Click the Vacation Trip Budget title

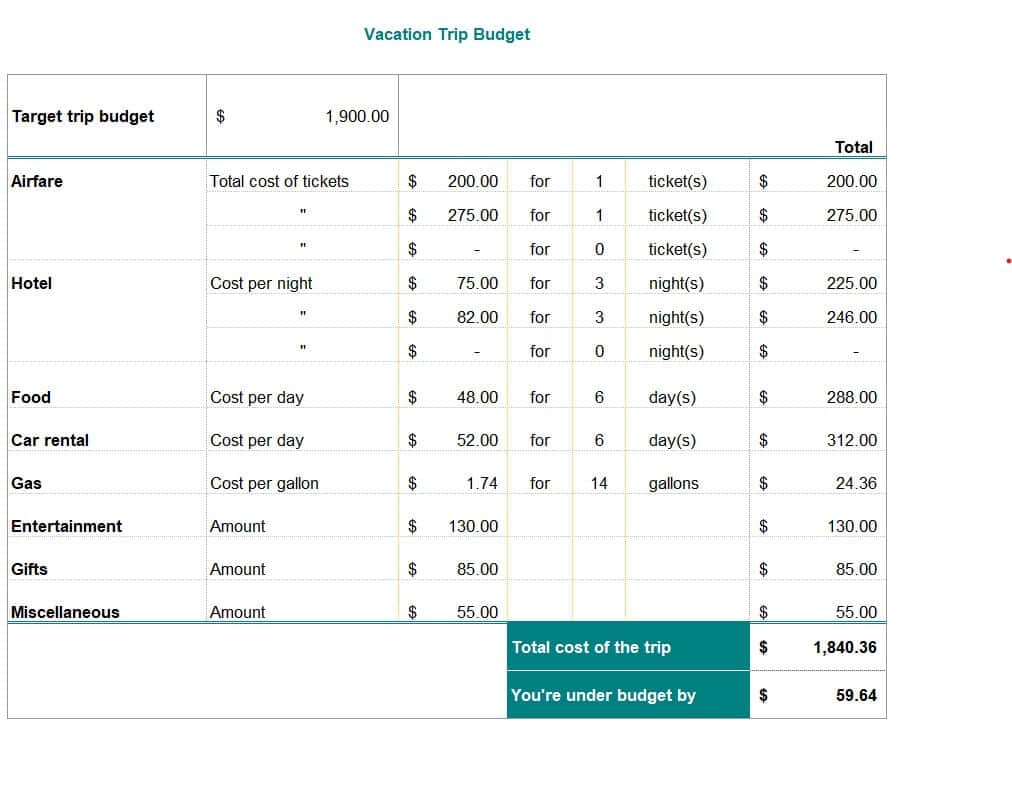446,34
